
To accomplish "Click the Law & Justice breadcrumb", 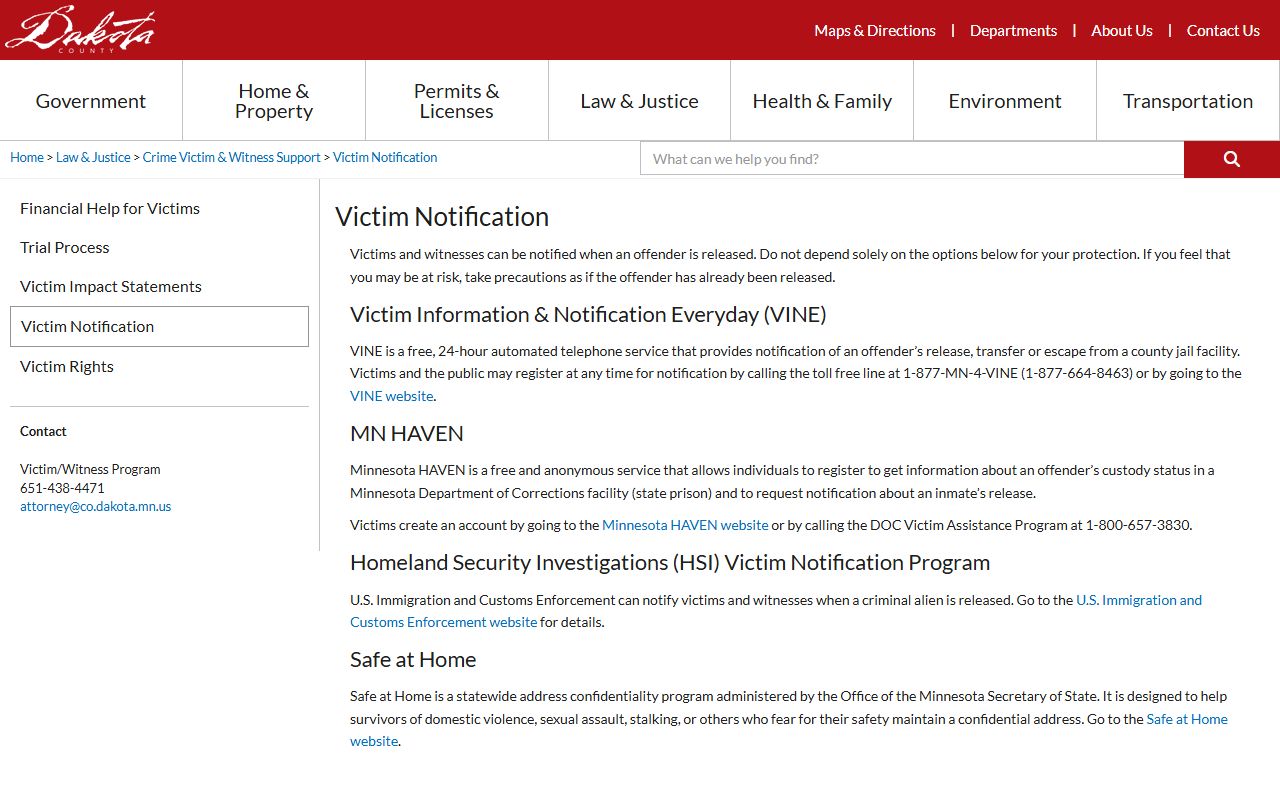I will coord(93,157).
